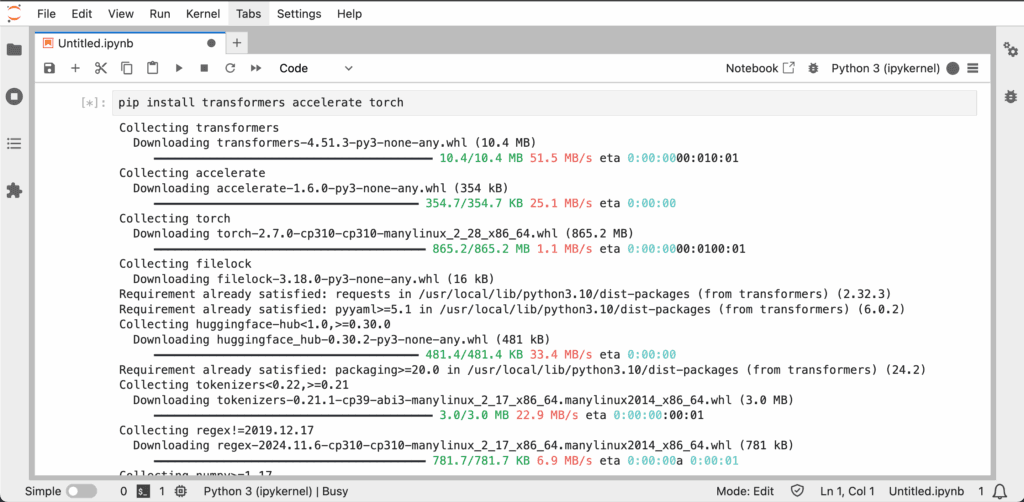
Task: Click the pip install code cell input
Action: 545,102
